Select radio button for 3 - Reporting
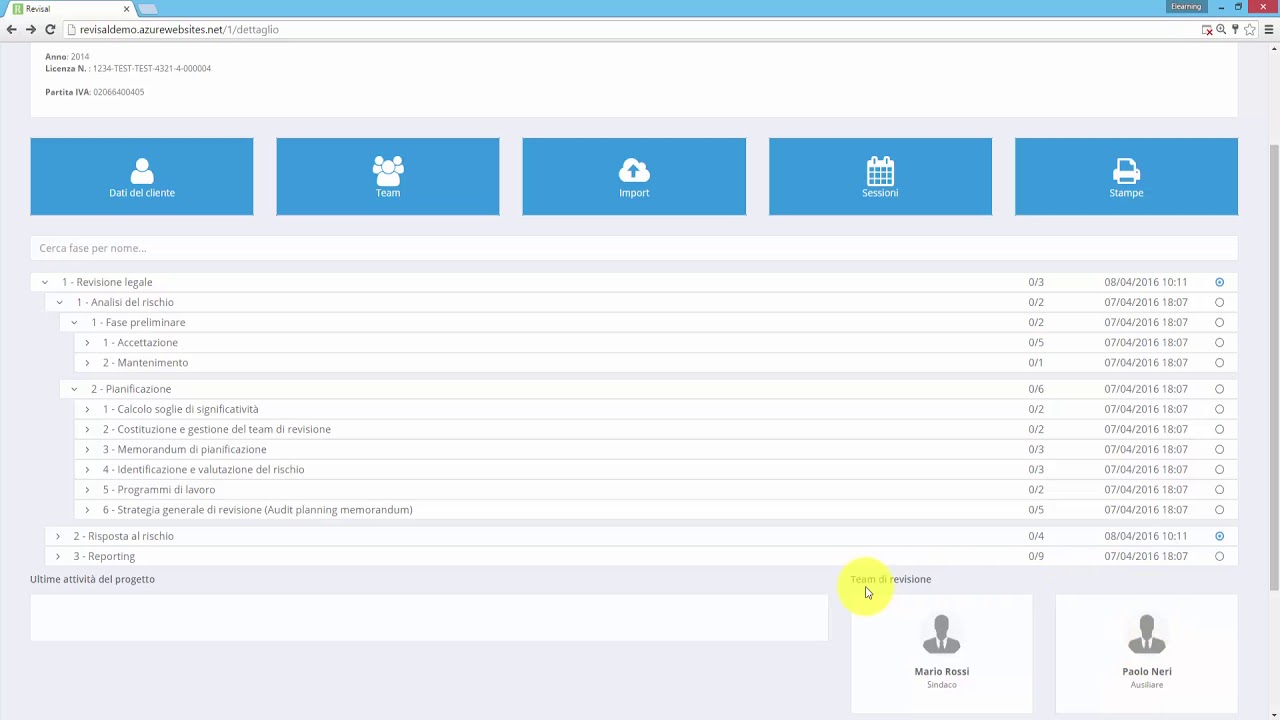 [1219, 556]
